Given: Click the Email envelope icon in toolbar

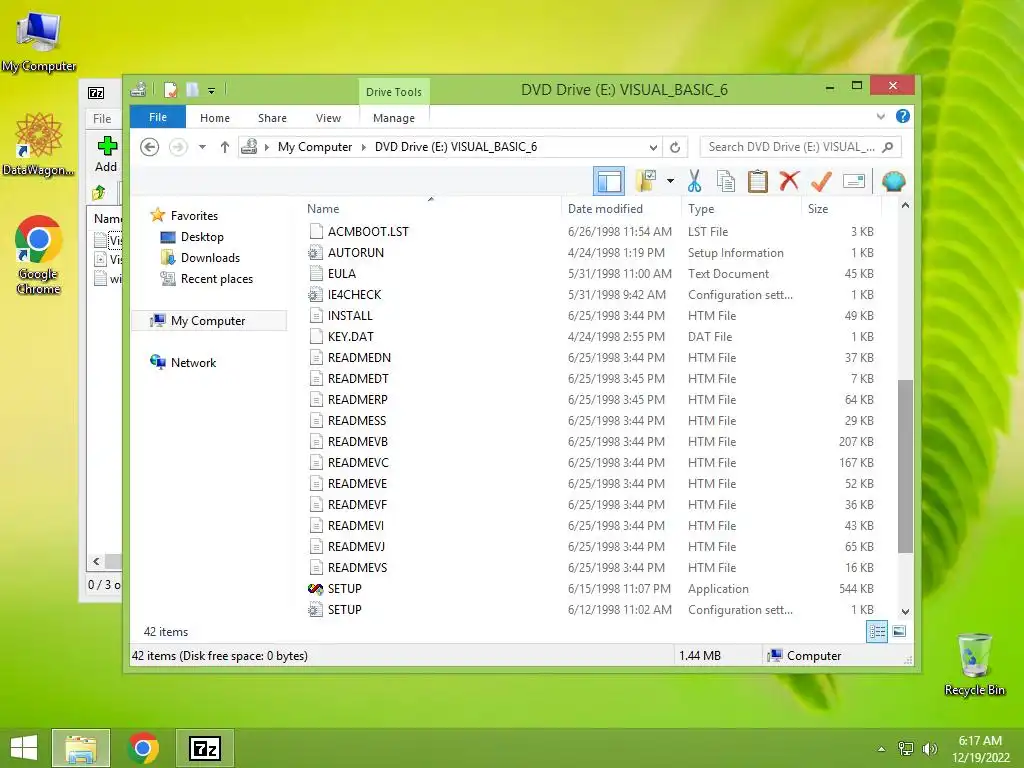Looking at the screenshot, I should pyautogui.click(x=854, y=181).
